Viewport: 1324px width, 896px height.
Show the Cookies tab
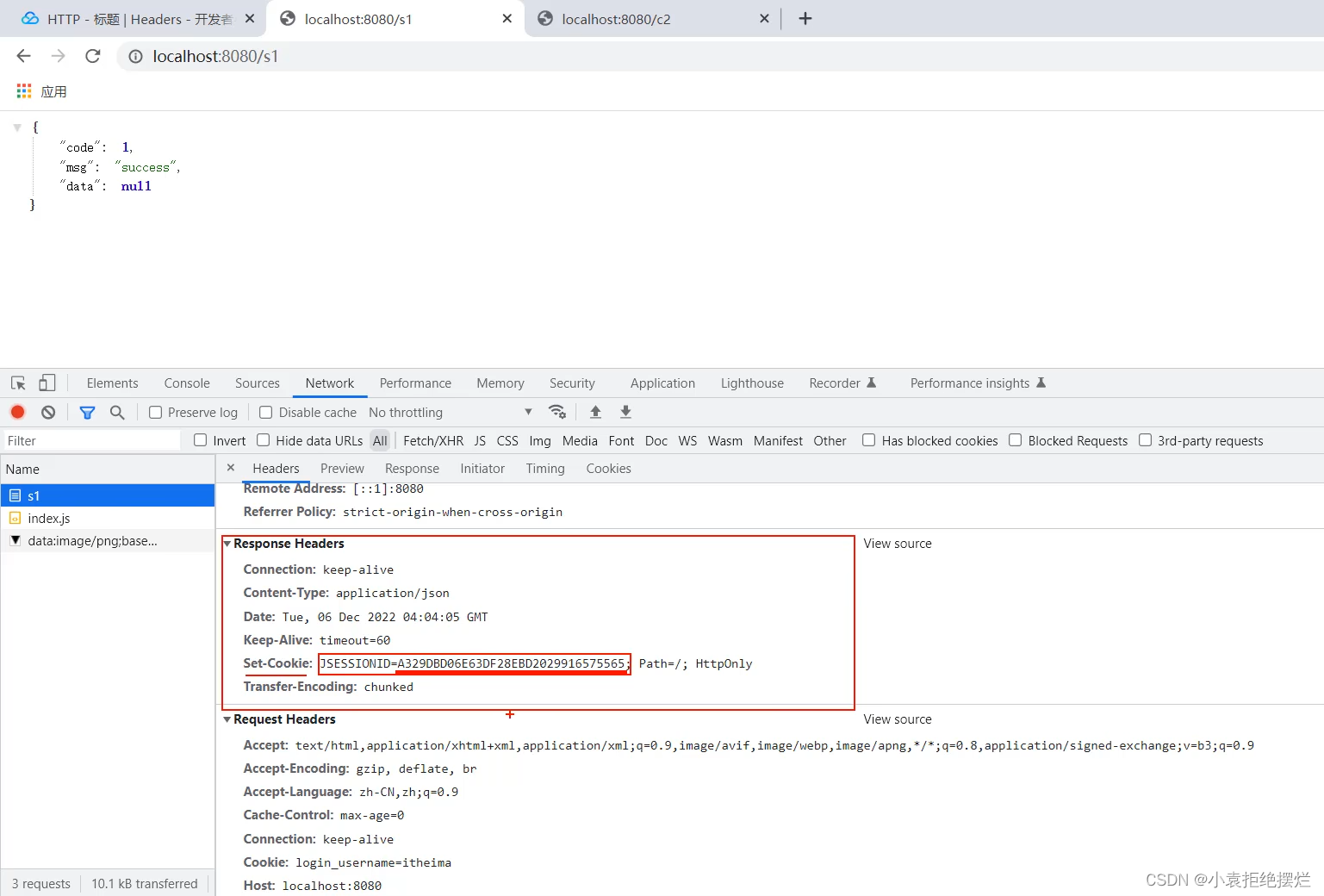click(608, 469)
